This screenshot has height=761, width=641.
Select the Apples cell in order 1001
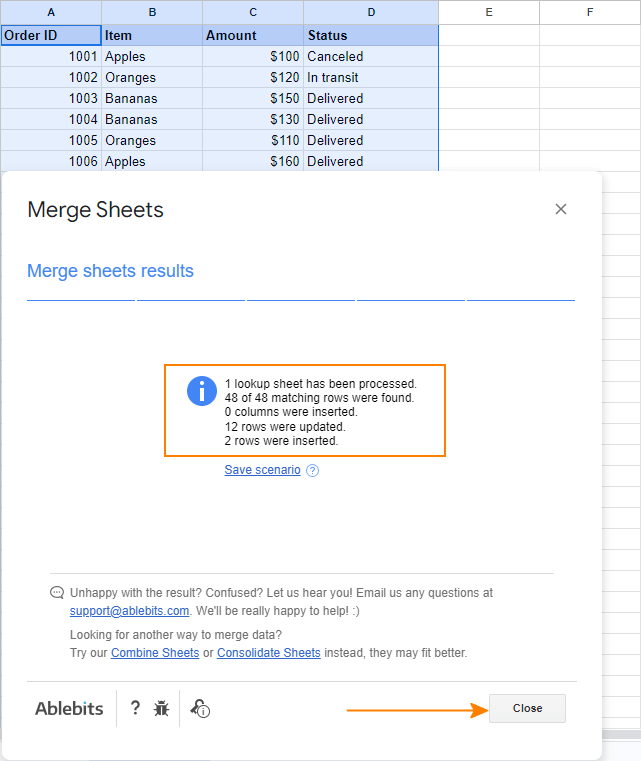click(152, 56)
